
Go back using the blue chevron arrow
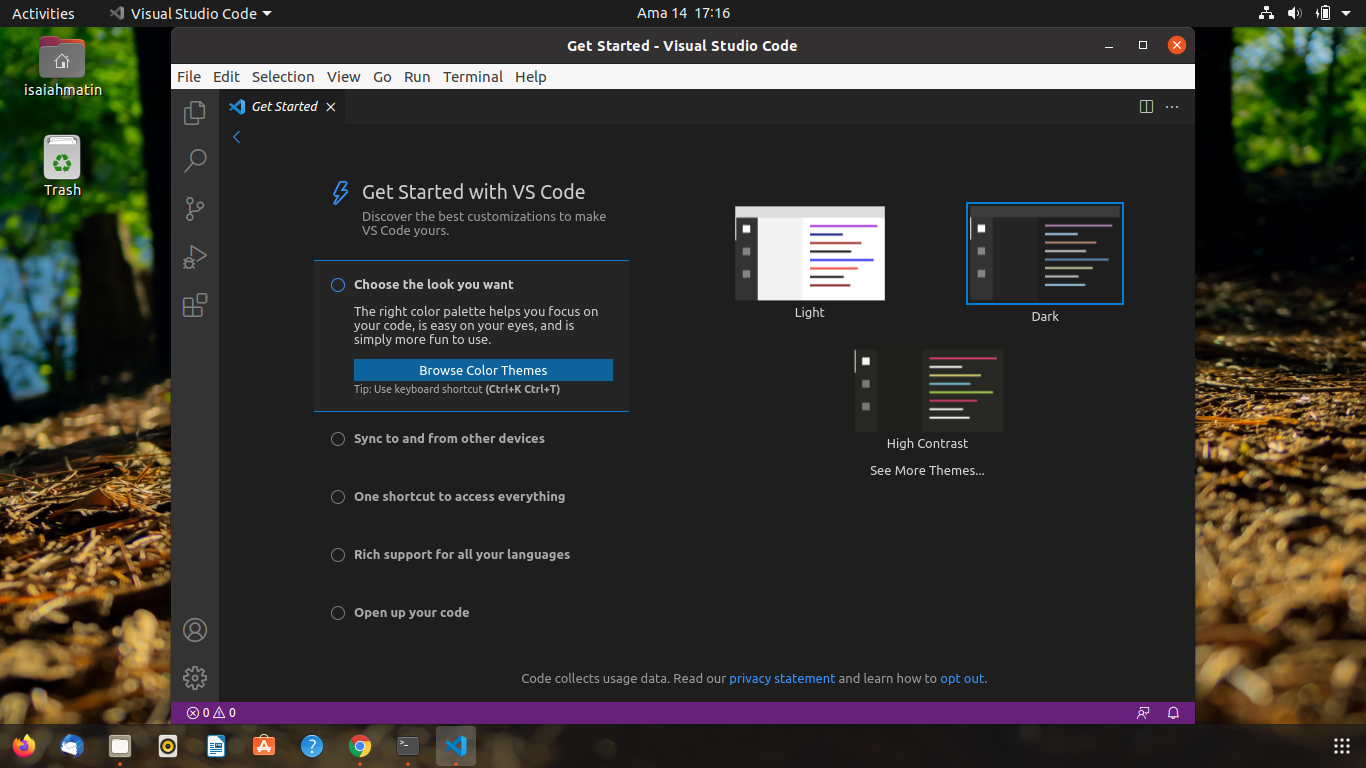pyautogui.click(x=237, y=137)
